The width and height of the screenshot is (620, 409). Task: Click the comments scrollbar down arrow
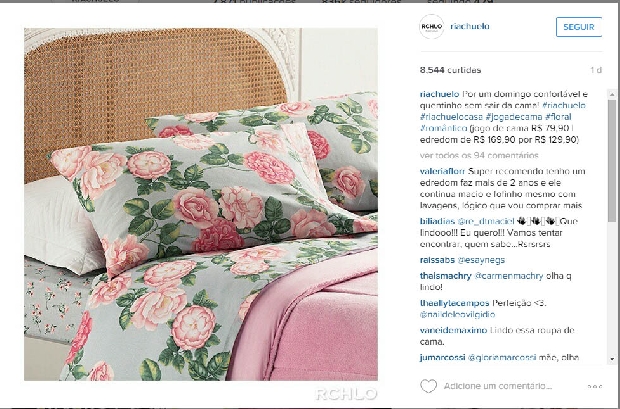tap(612, 359)
